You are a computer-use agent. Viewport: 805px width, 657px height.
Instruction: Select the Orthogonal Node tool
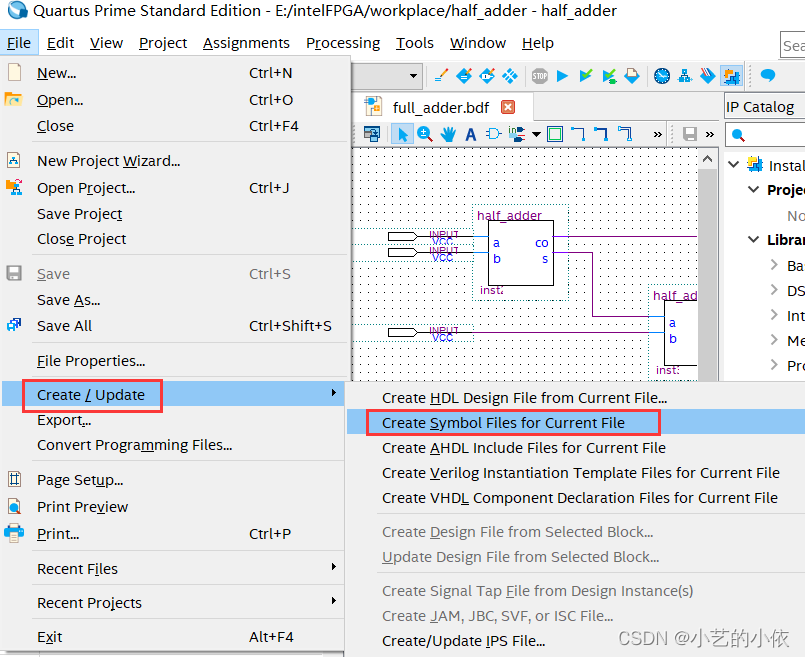(x=578, y=134)
